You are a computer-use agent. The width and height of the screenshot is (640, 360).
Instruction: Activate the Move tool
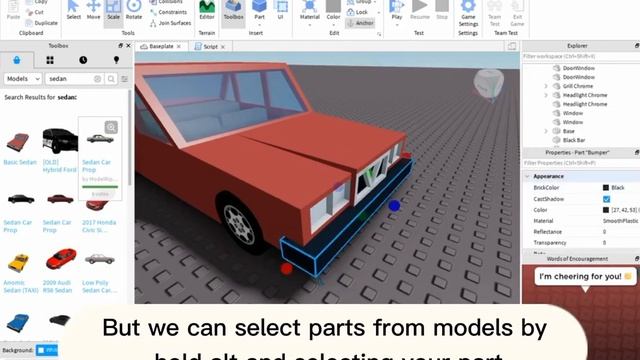tap(93, 10)
